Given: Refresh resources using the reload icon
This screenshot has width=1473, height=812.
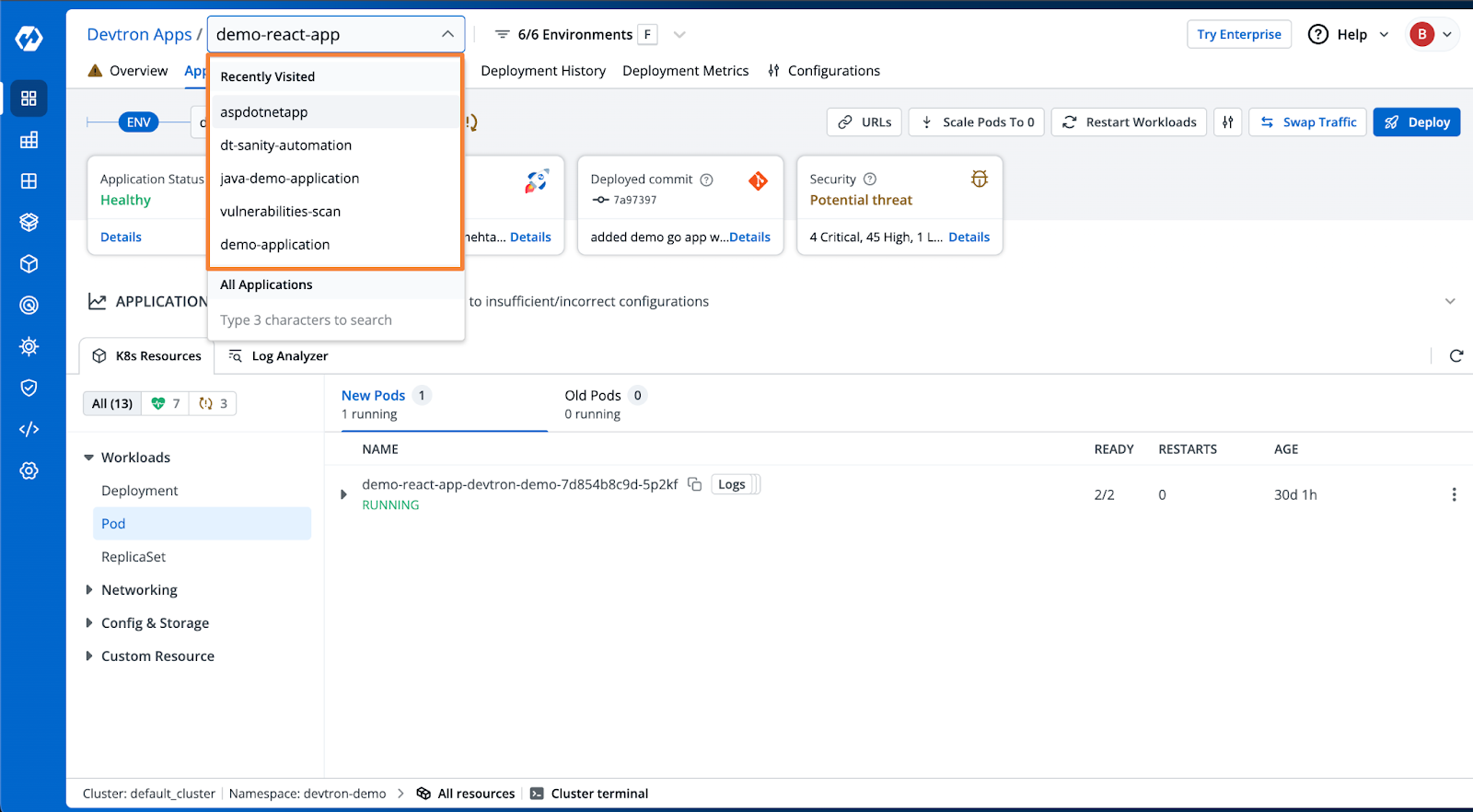Looking at the screenshot, I should click(1456, 355).
